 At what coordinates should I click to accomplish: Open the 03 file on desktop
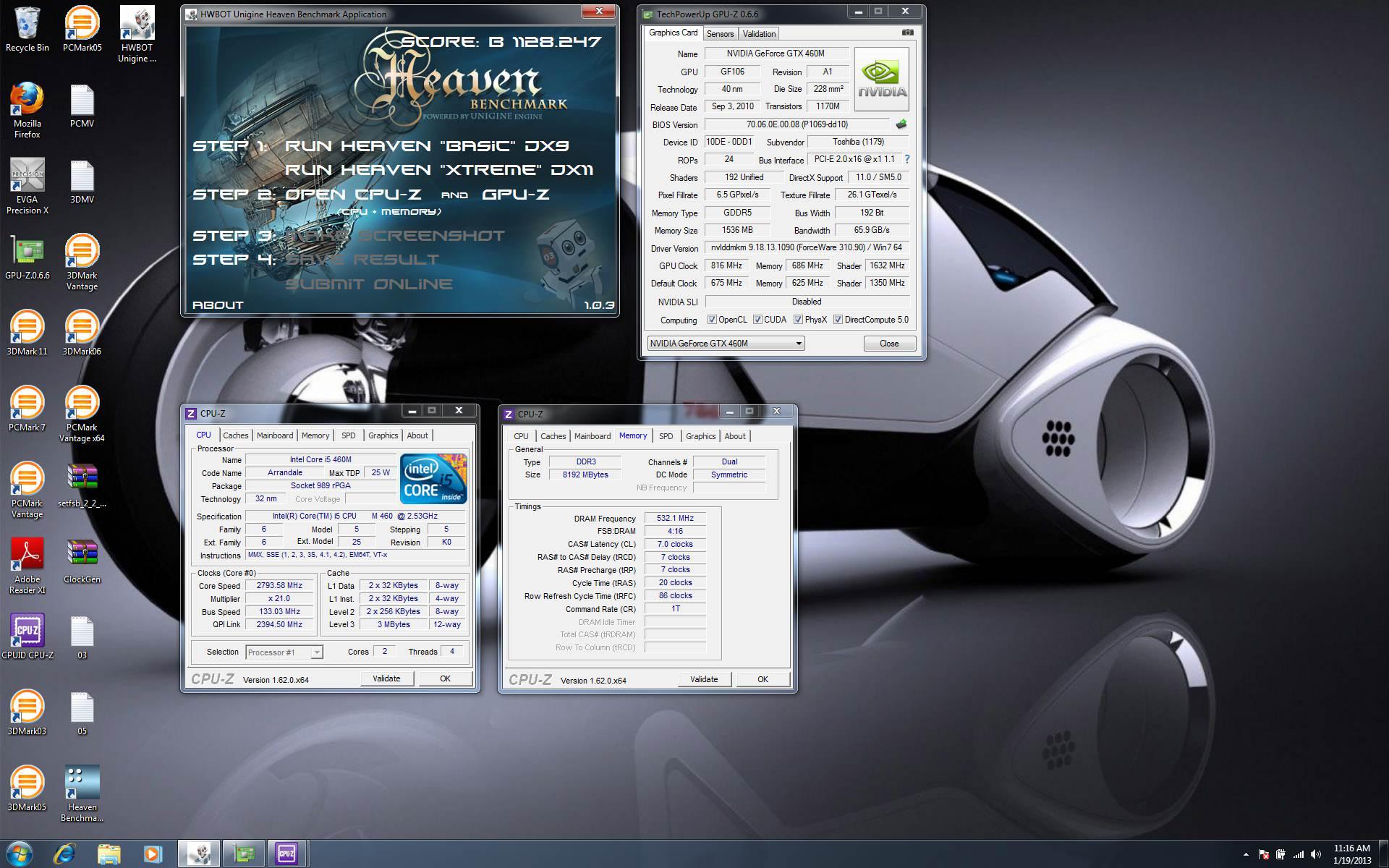click(82, 637)
